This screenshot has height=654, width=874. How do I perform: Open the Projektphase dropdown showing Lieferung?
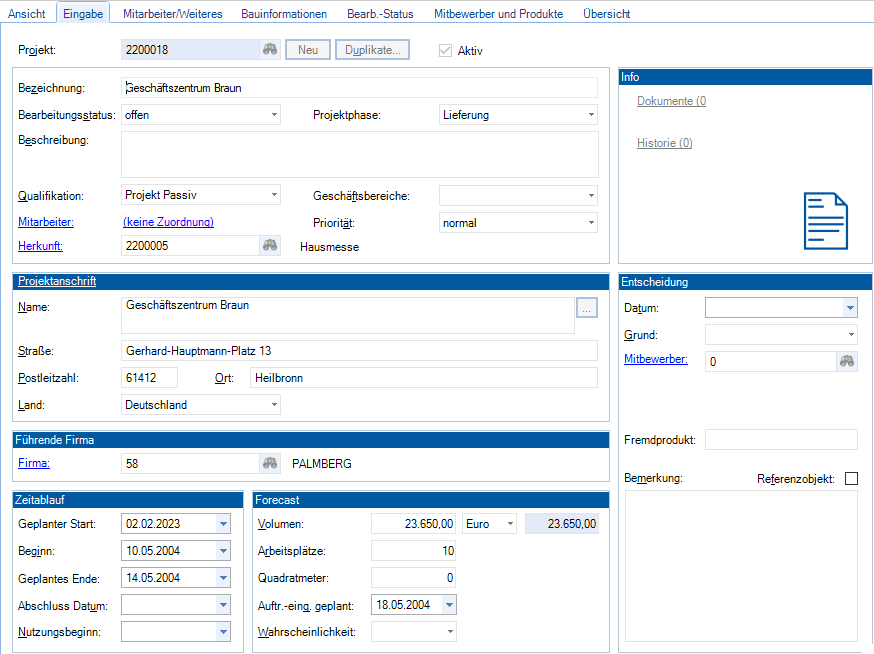tap(591, 115)
